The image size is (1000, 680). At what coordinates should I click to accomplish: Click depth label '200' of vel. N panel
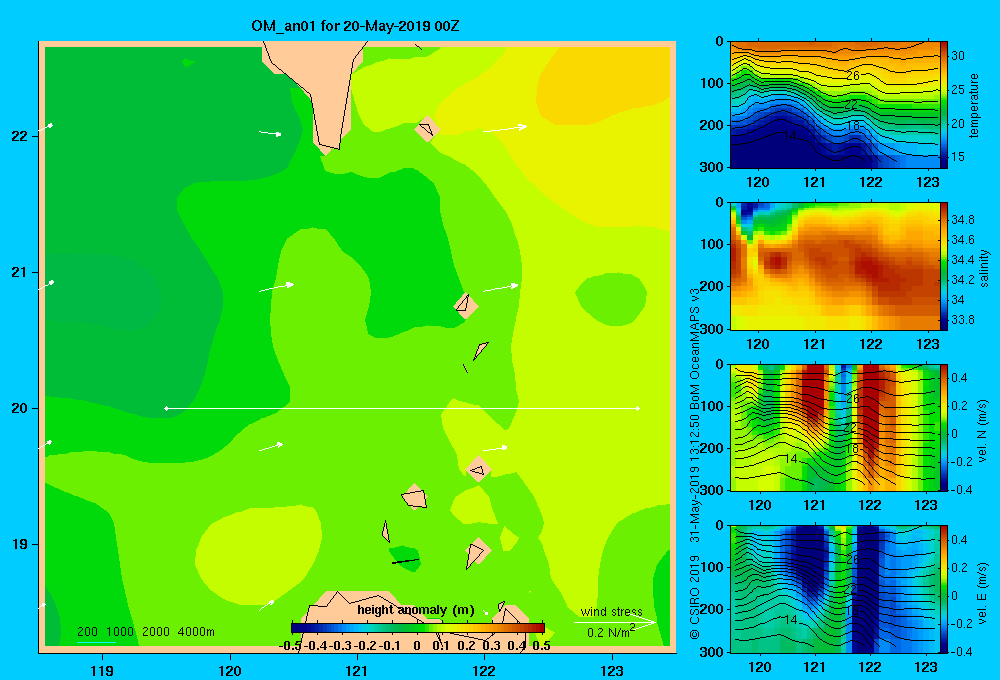point(712,448)
